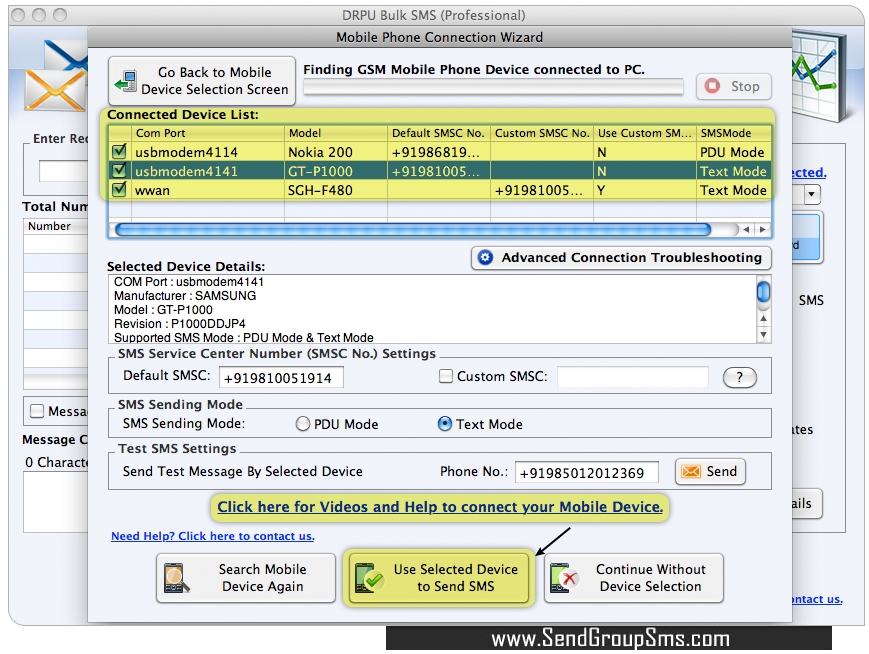The width and height of the screenshot is (869, 654).
Task: Click +91986819... default SMSC cell
Action: pos(439,152)
